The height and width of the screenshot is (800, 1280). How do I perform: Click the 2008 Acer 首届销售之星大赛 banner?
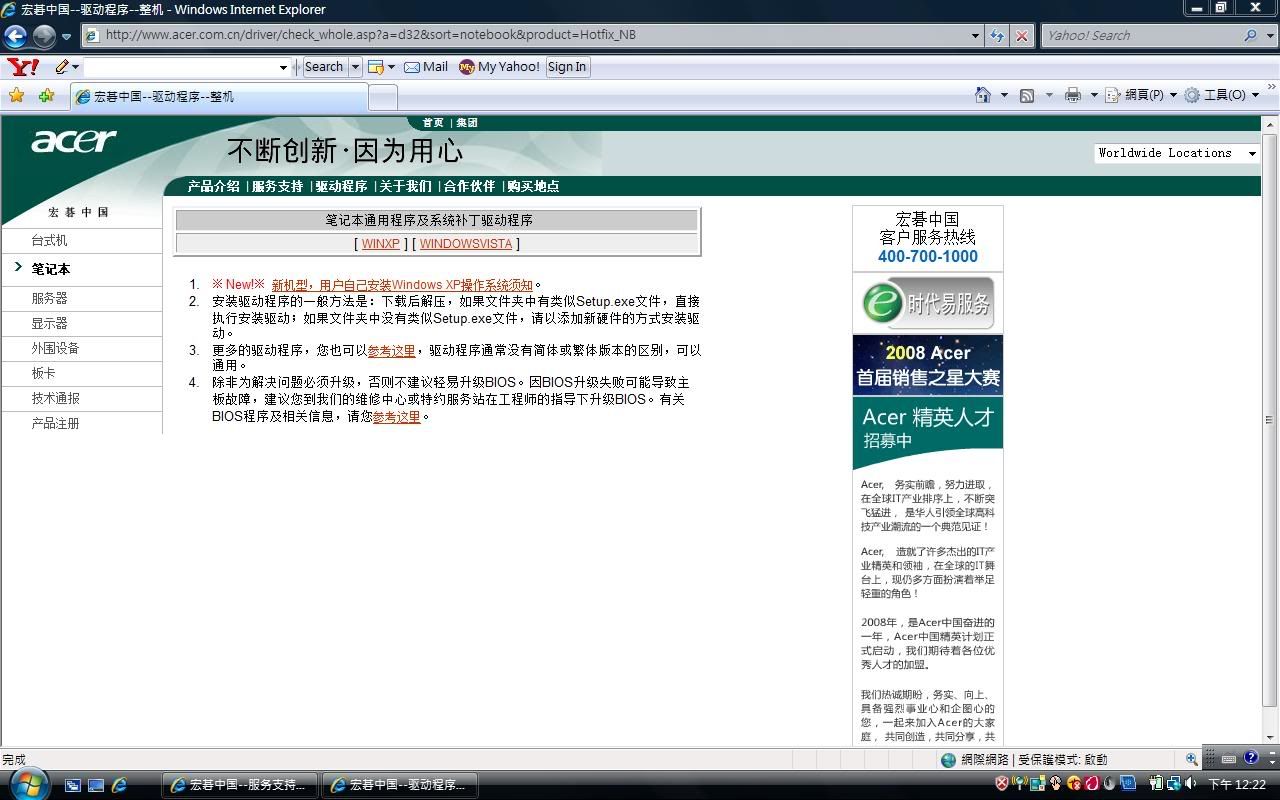[927, 365]
